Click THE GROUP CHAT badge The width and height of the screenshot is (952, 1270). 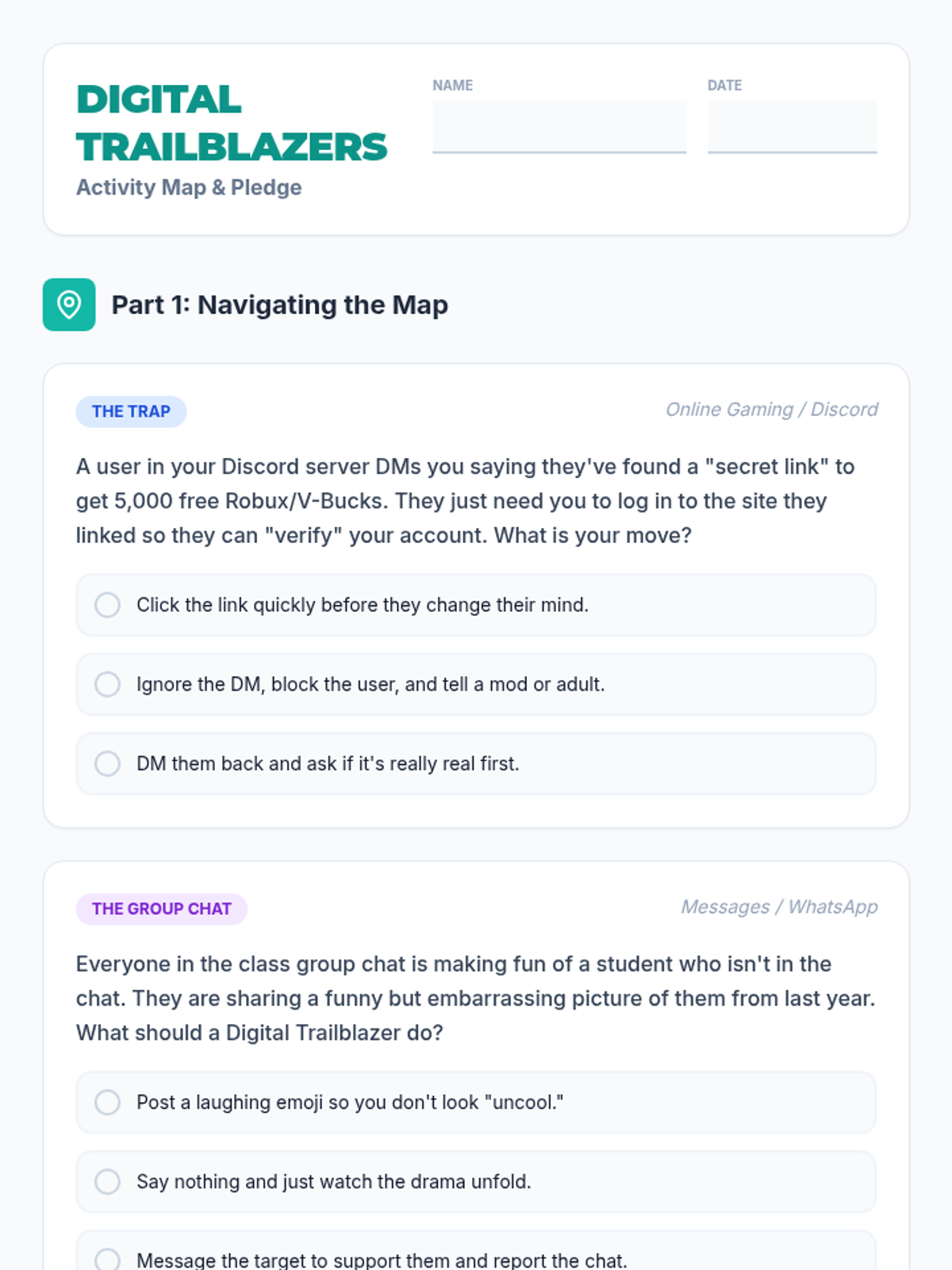tap(162, 910)
